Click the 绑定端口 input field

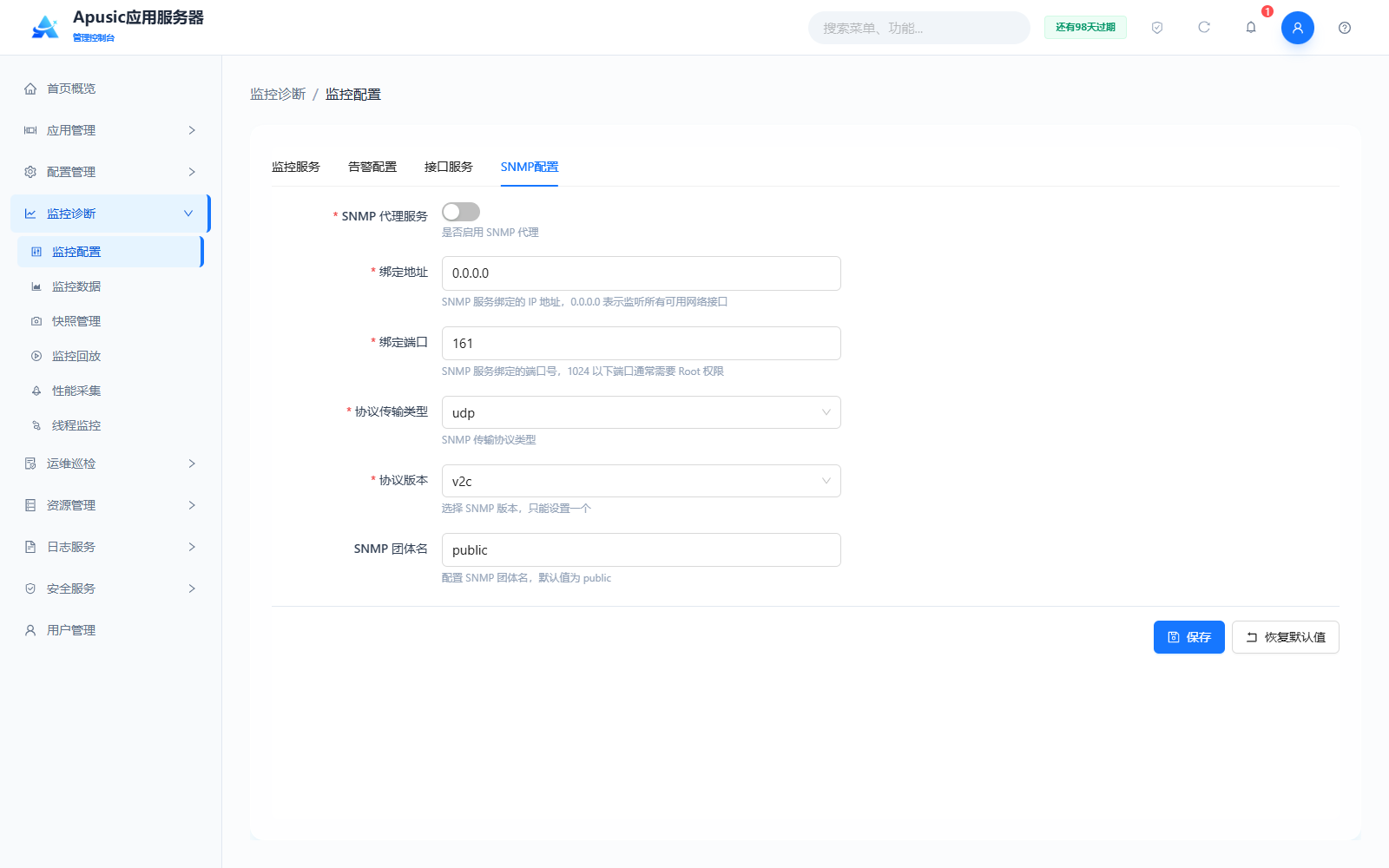tap(642, 343)
